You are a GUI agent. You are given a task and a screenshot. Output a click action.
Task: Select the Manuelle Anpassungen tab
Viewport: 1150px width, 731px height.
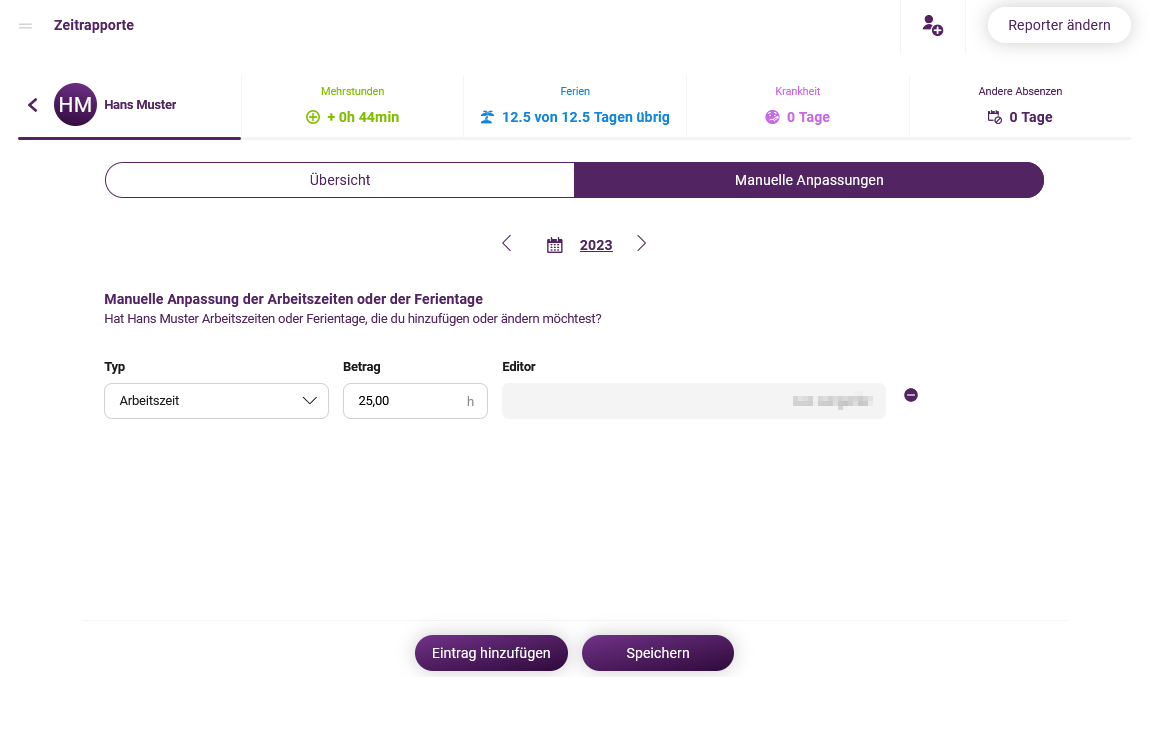click(x=809, y=180)
